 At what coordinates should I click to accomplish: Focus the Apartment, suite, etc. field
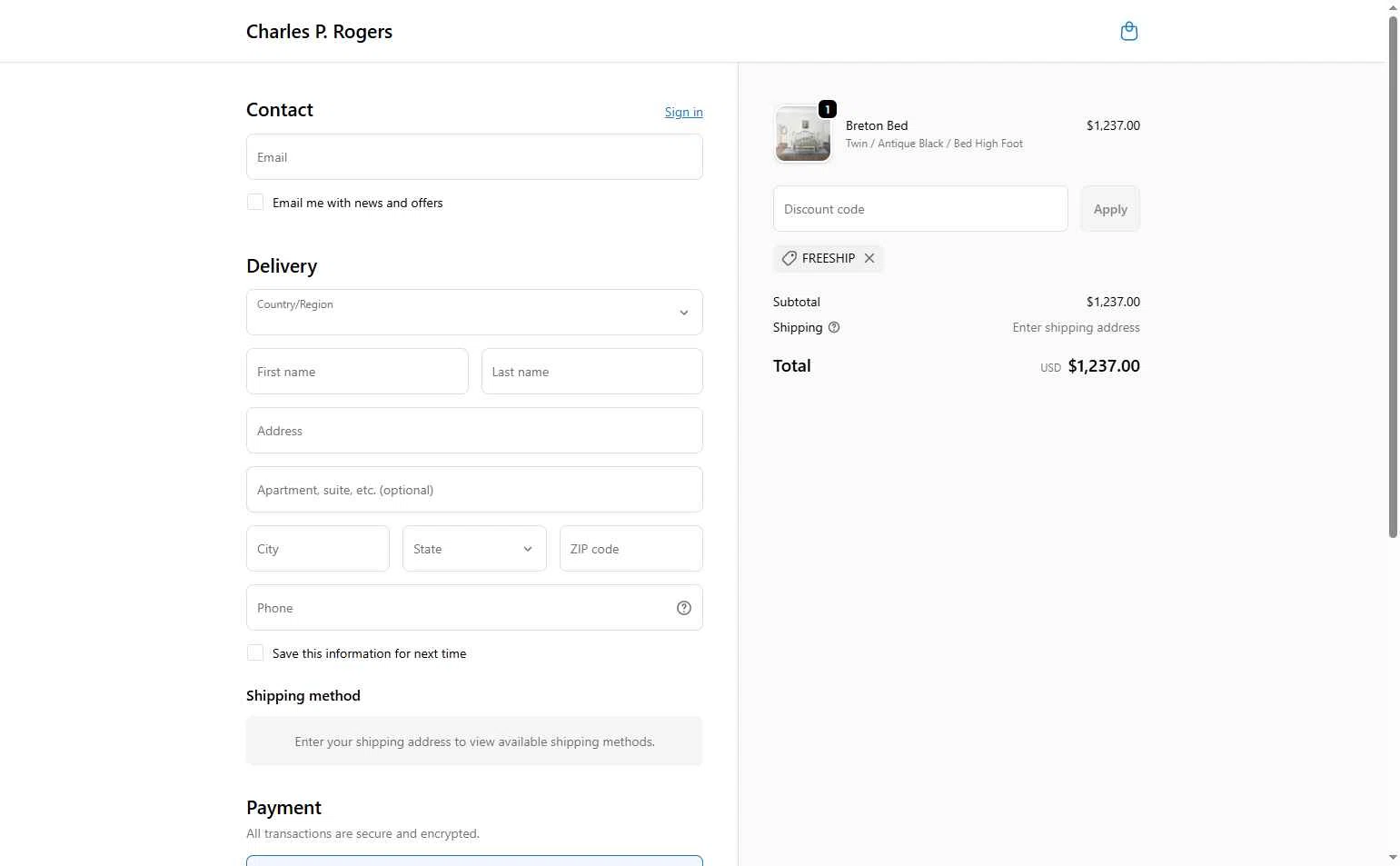(x=474, y=490)
